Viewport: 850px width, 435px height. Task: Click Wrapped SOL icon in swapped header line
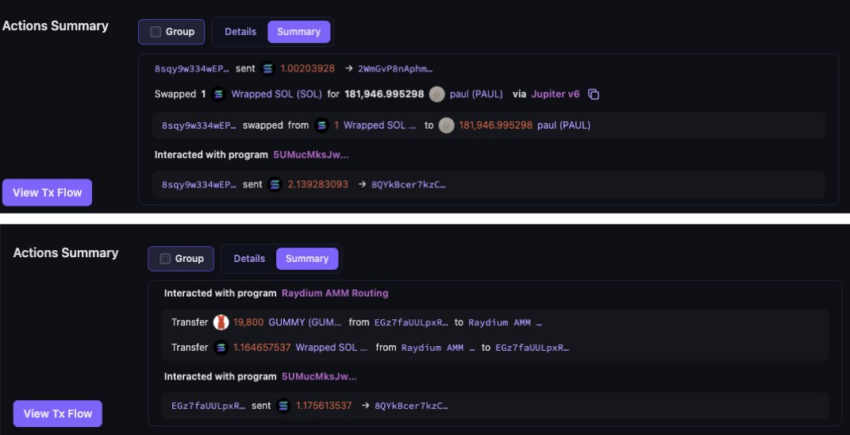coord(218,94)
